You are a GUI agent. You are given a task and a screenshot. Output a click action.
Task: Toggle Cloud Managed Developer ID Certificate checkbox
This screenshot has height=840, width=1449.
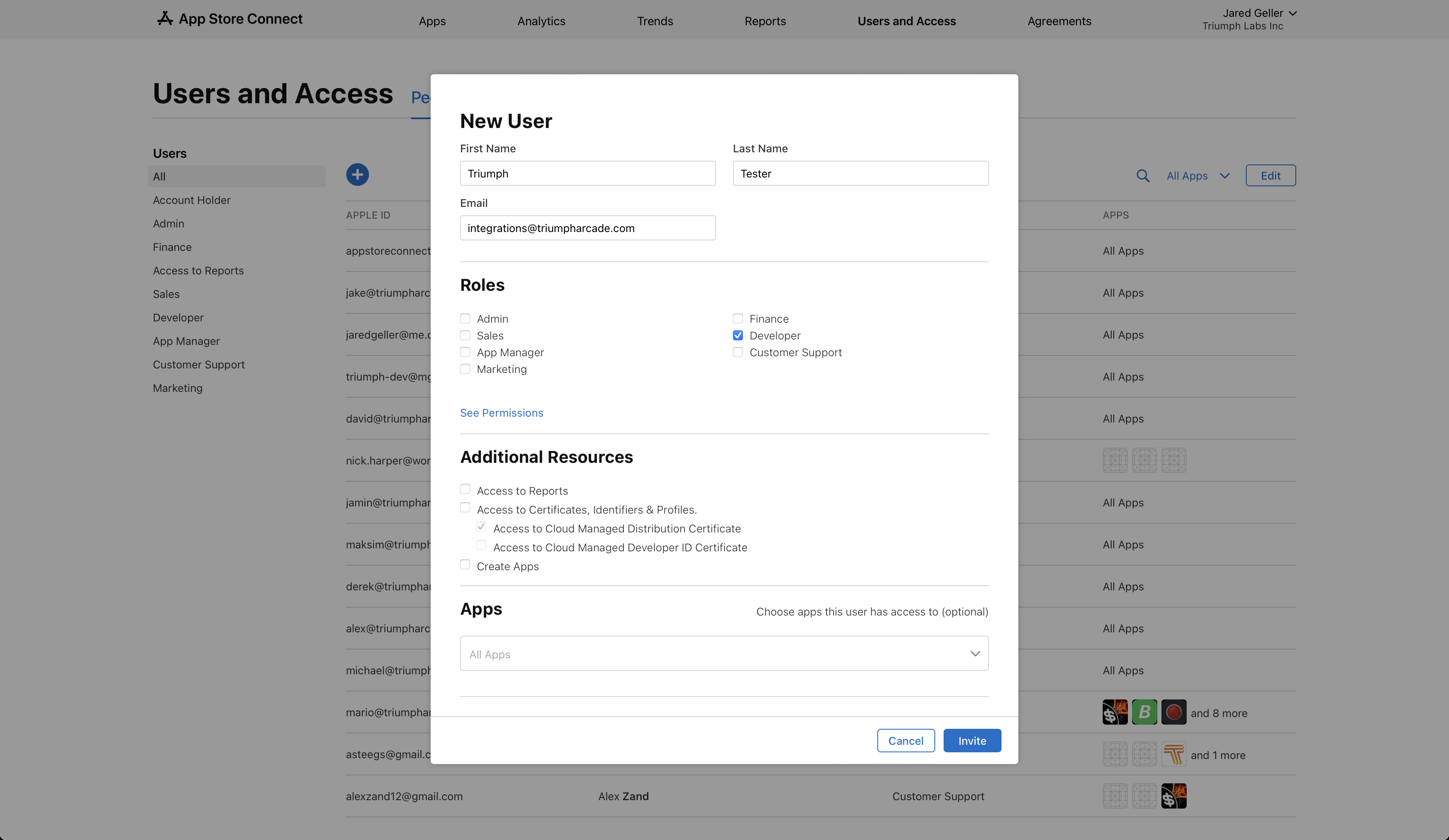point(481,545)
